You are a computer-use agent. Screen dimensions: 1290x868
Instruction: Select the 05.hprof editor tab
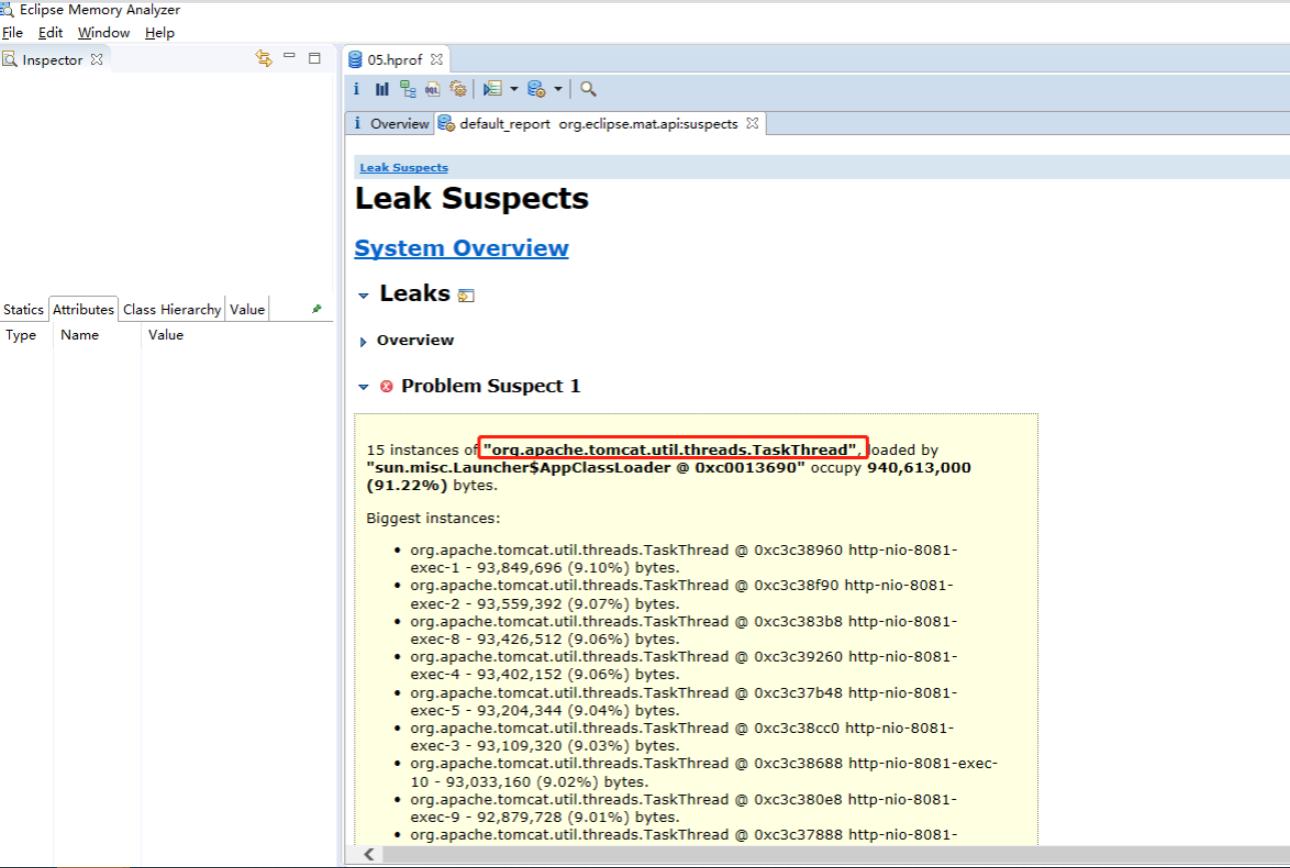tap(396, 60)
